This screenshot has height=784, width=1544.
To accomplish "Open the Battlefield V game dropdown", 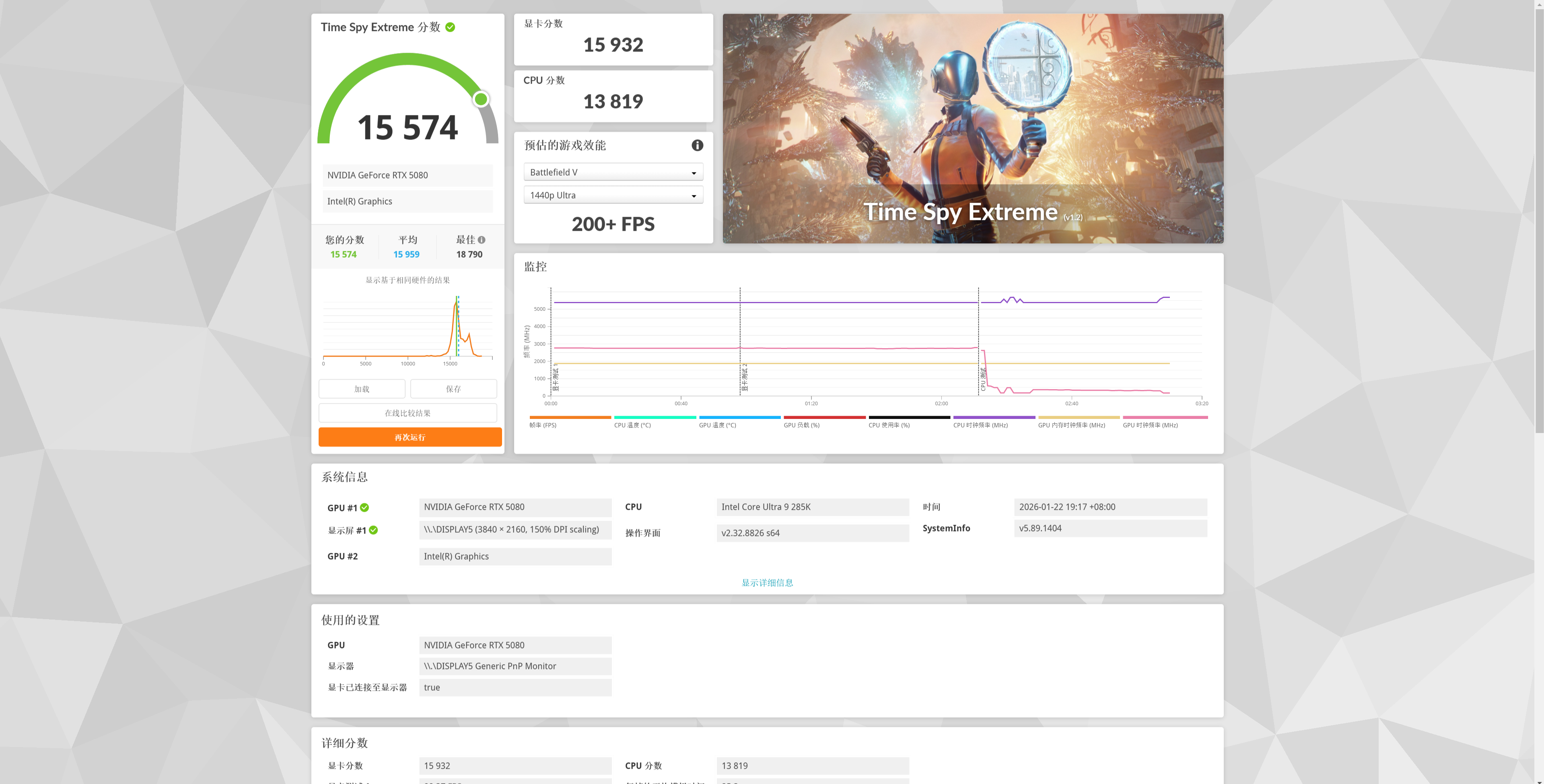I will [x=613, y=172].
